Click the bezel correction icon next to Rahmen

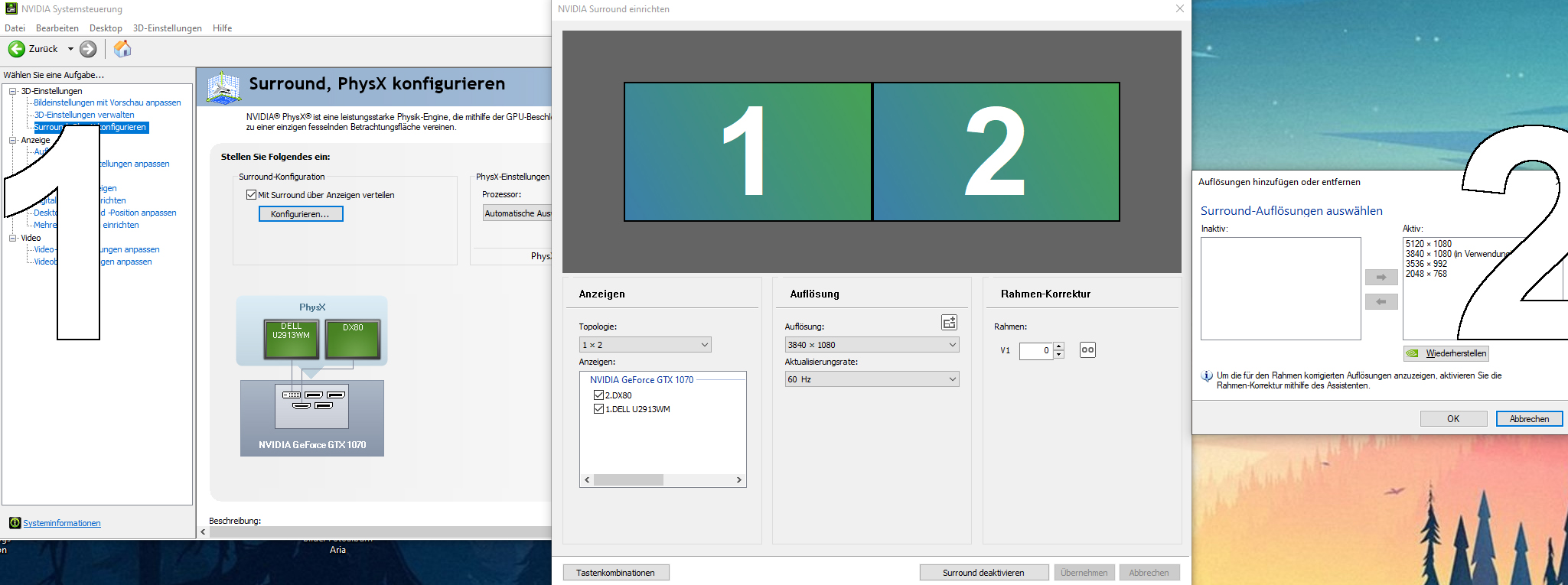[1087, 350]
